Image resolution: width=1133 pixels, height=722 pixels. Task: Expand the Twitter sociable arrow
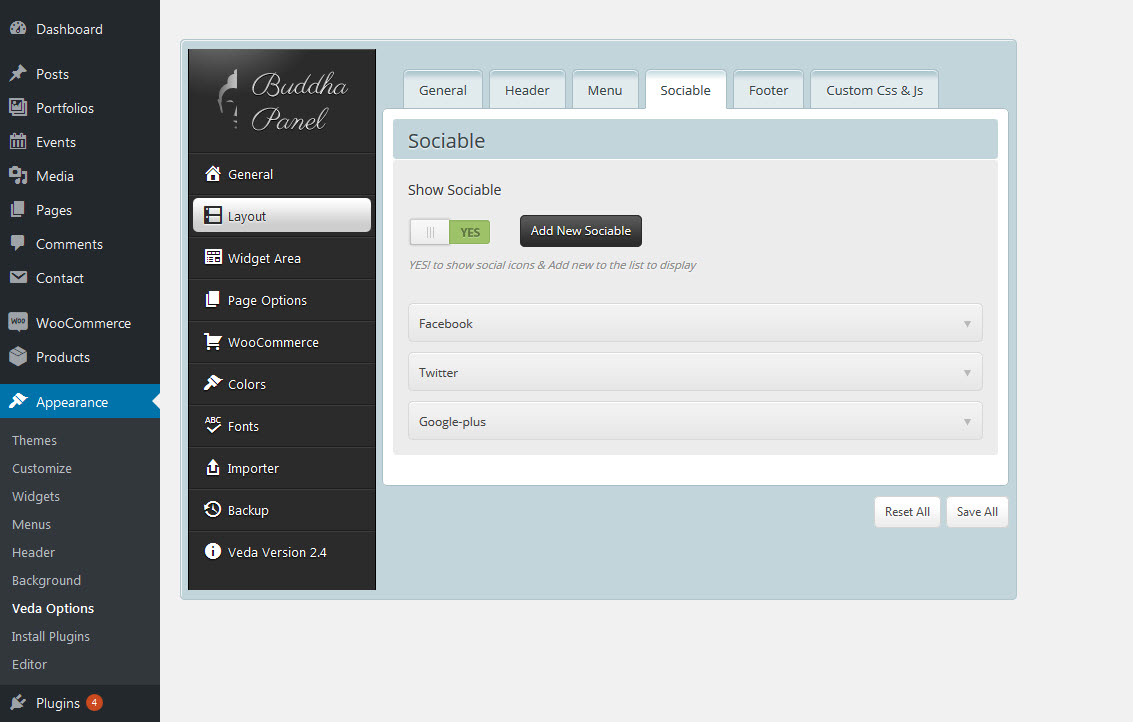[967, 373]
